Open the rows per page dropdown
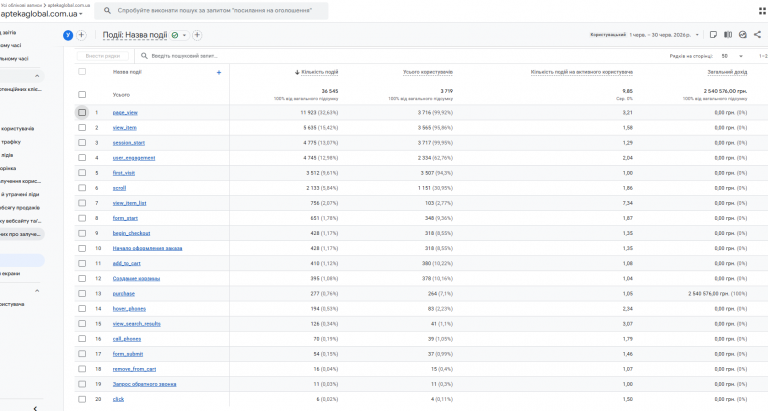The image size is (768, 411). tap(732, 56)
